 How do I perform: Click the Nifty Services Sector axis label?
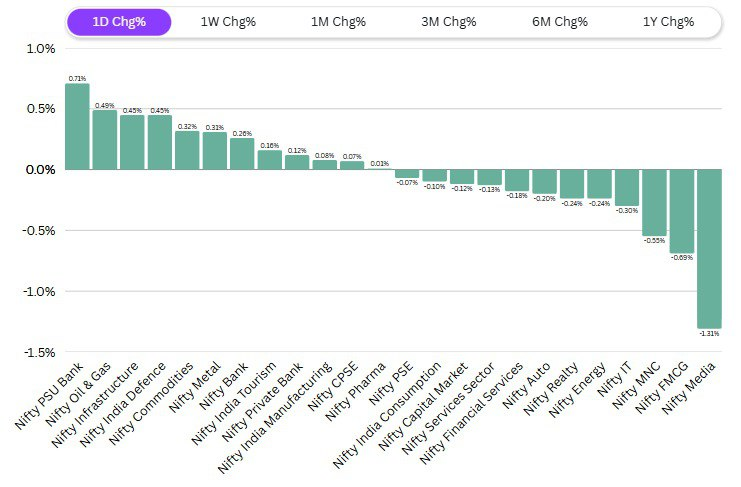point(448,408)
